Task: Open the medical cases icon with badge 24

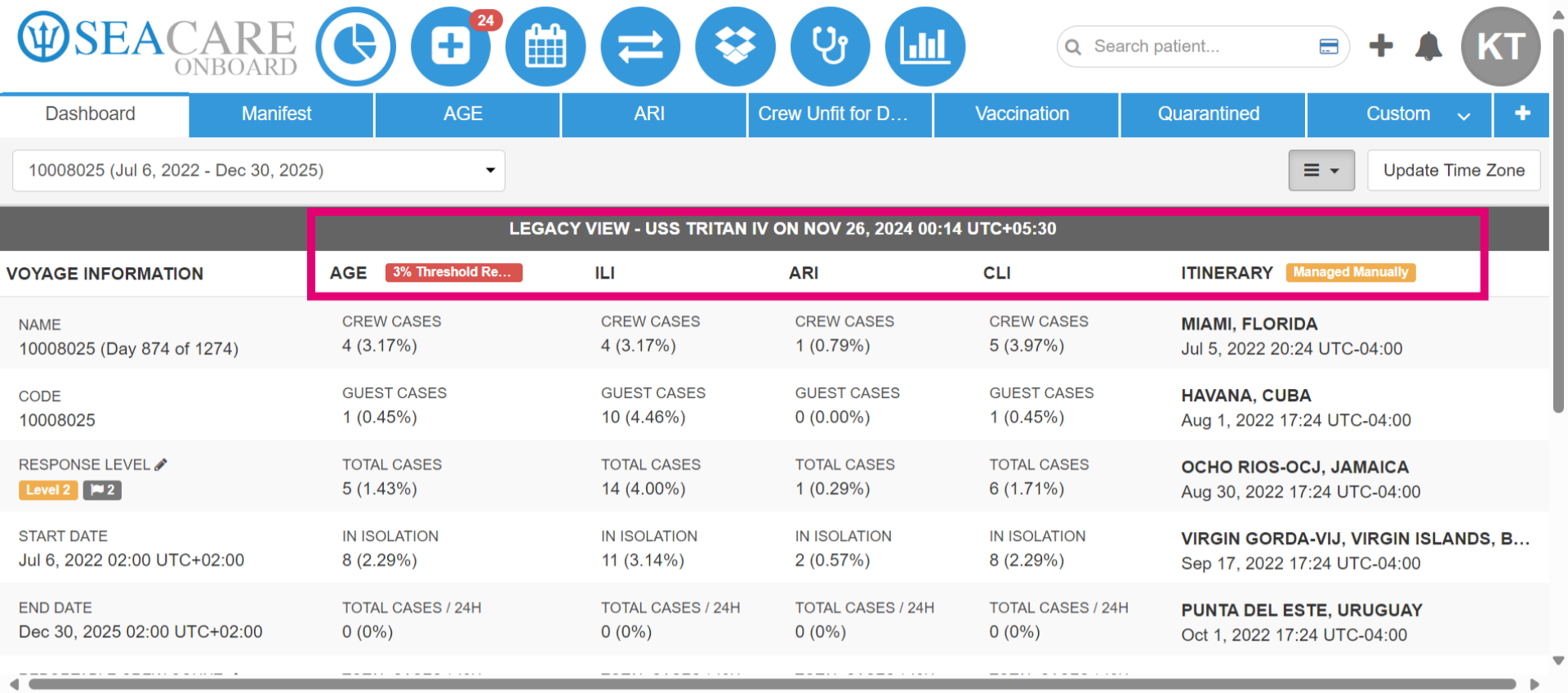Action: pyautogui.click(x=451, y=47)
